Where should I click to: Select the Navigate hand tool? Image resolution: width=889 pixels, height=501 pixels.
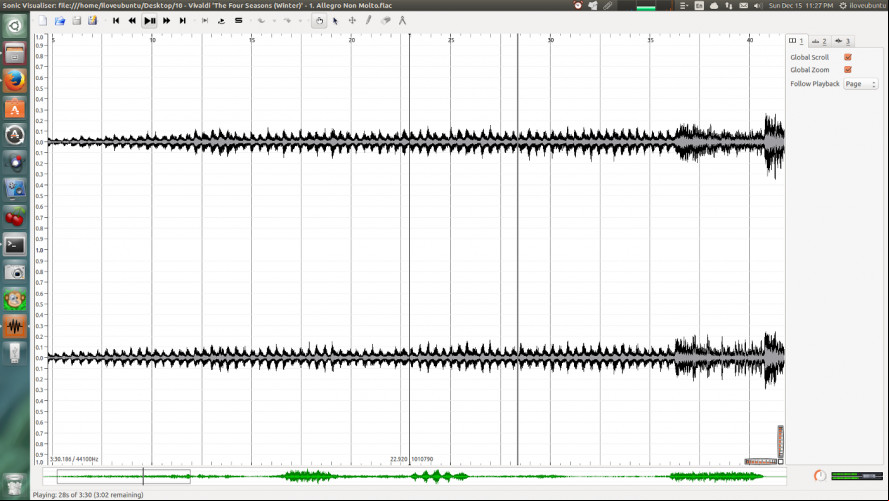319,21
